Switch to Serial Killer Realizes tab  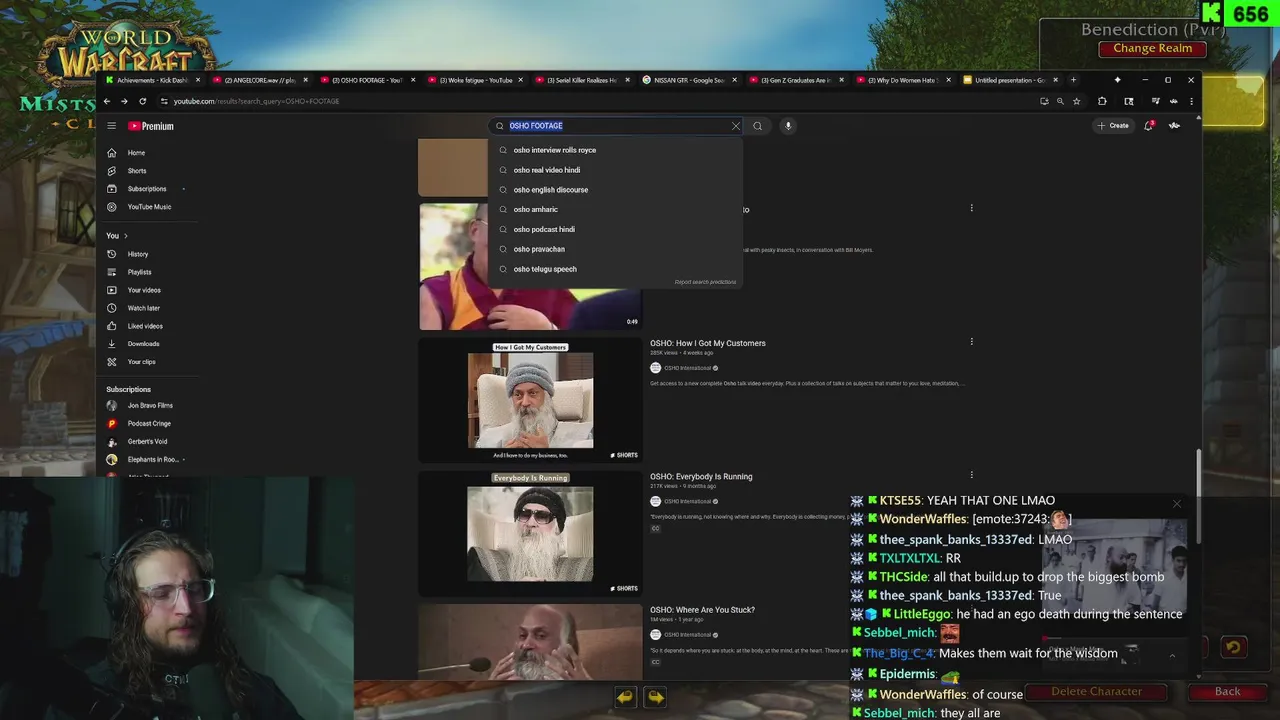coord(582,80)
